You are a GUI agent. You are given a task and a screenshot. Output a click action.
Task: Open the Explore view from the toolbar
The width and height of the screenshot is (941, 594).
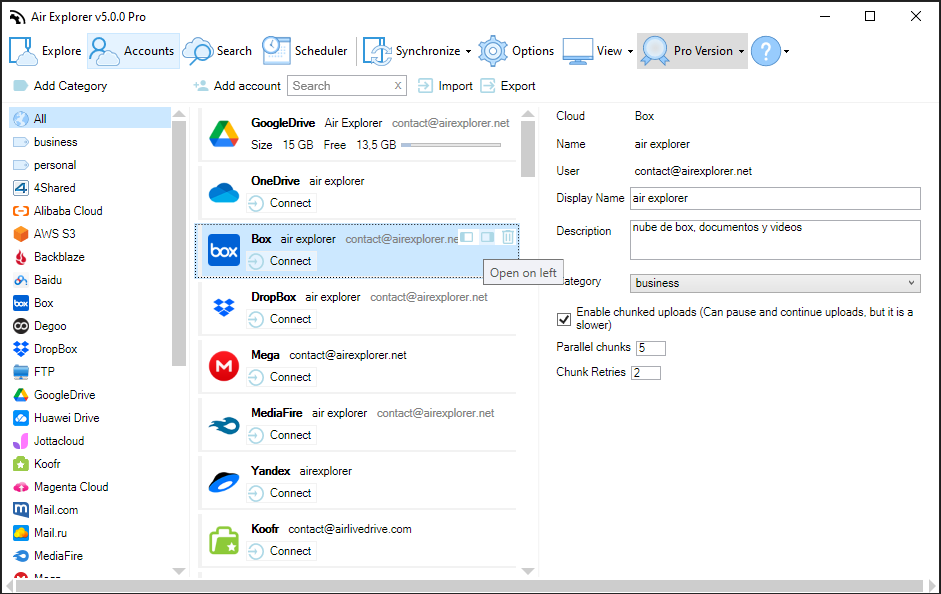(x=46, y=51)
